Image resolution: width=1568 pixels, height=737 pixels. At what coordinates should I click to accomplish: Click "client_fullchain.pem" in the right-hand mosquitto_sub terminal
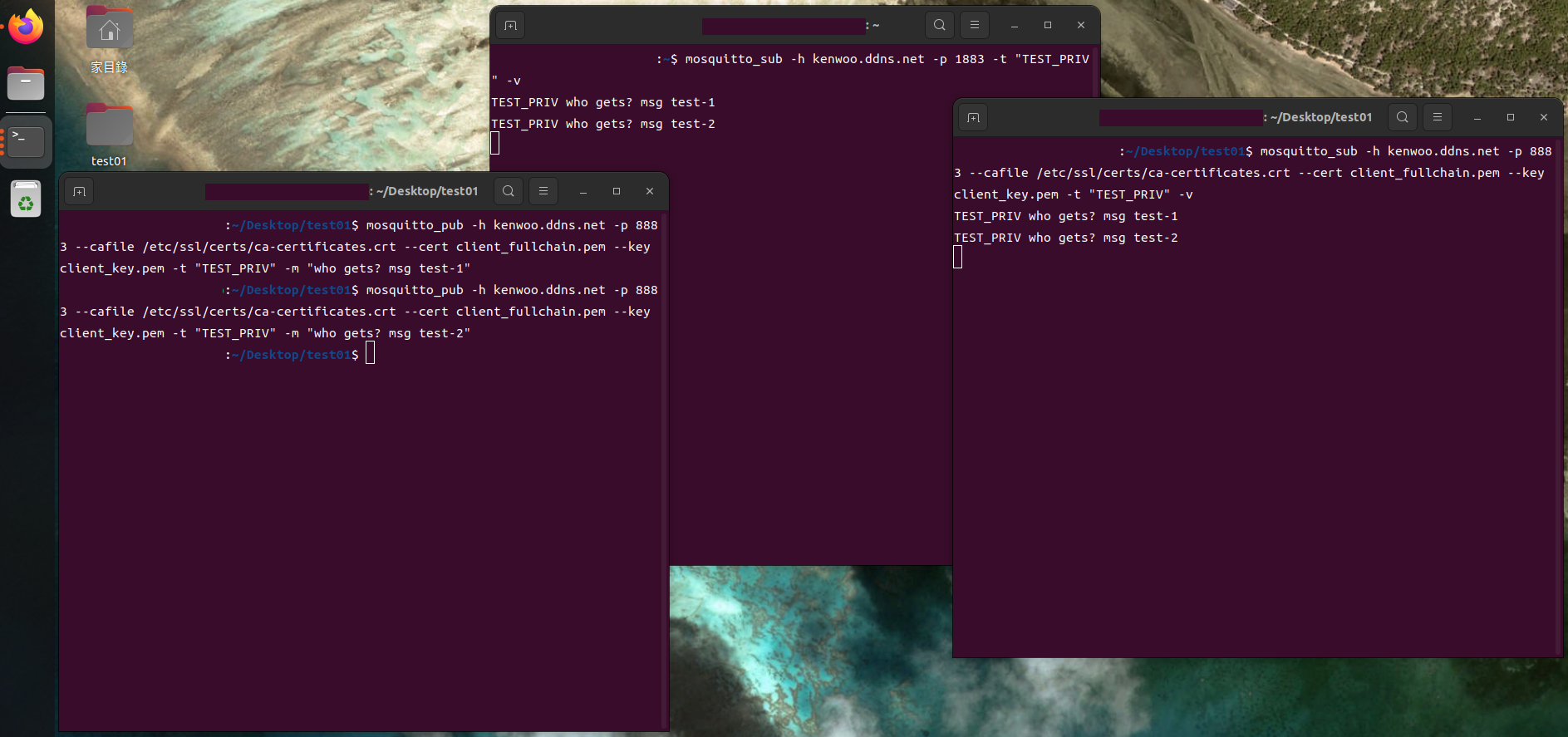pyautogui.click(x=1425, y=173)
